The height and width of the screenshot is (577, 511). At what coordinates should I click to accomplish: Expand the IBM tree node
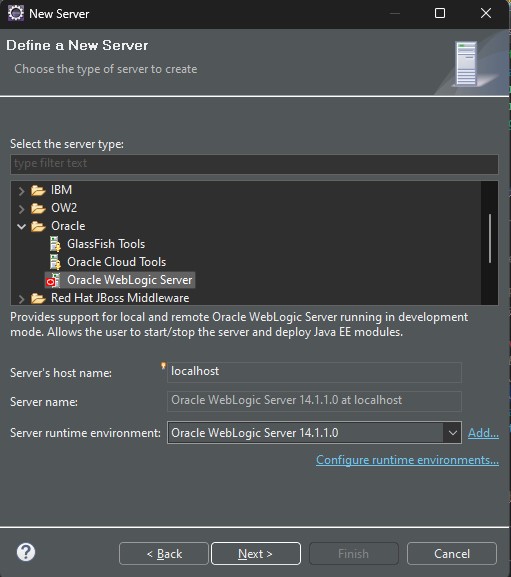pos(21,191)
